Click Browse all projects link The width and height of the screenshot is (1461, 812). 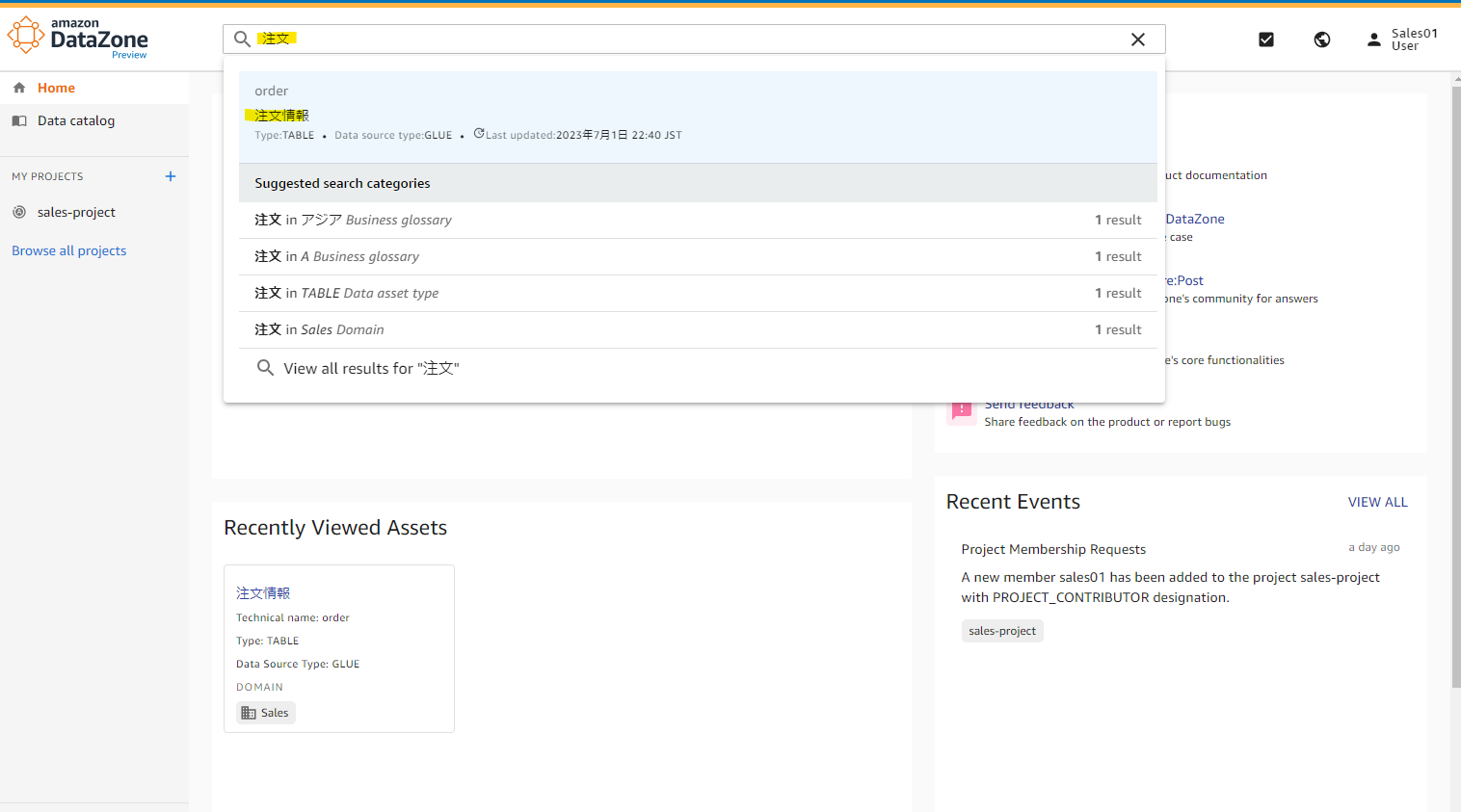point(69,250)
